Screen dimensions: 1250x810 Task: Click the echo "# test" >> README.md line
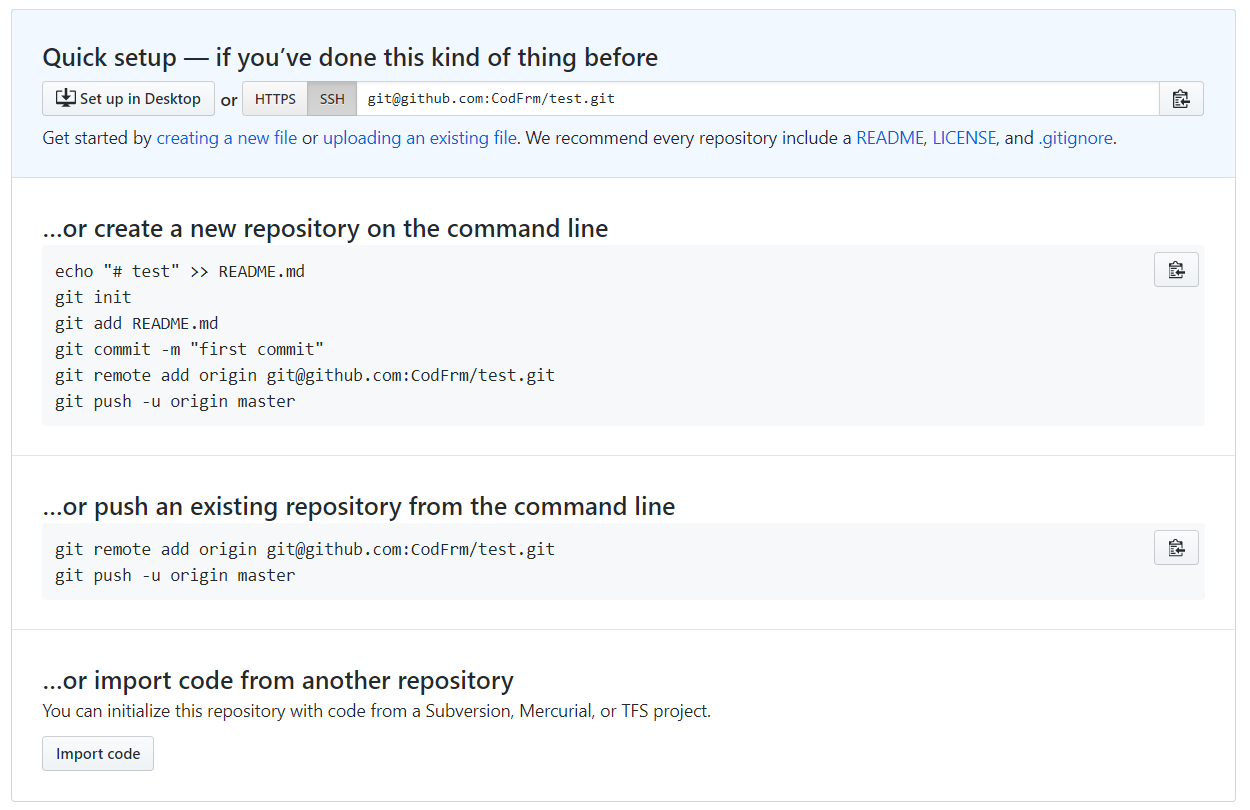[180, 271]
